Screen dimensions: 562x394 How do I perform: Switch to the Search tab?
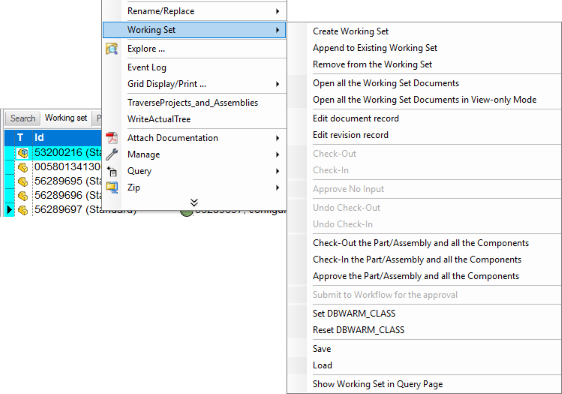[23, 118]
